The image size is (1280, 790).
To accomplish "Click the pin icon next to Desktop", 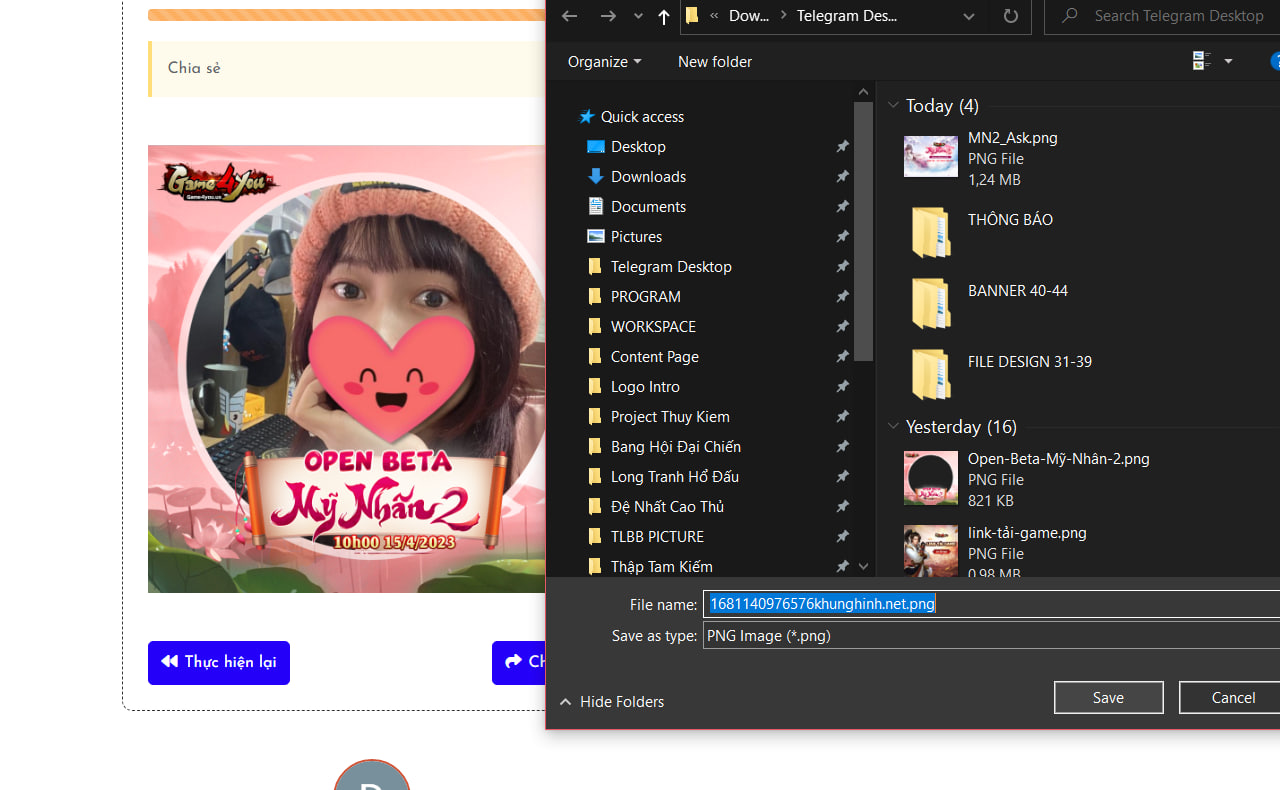I will [842, 147].
